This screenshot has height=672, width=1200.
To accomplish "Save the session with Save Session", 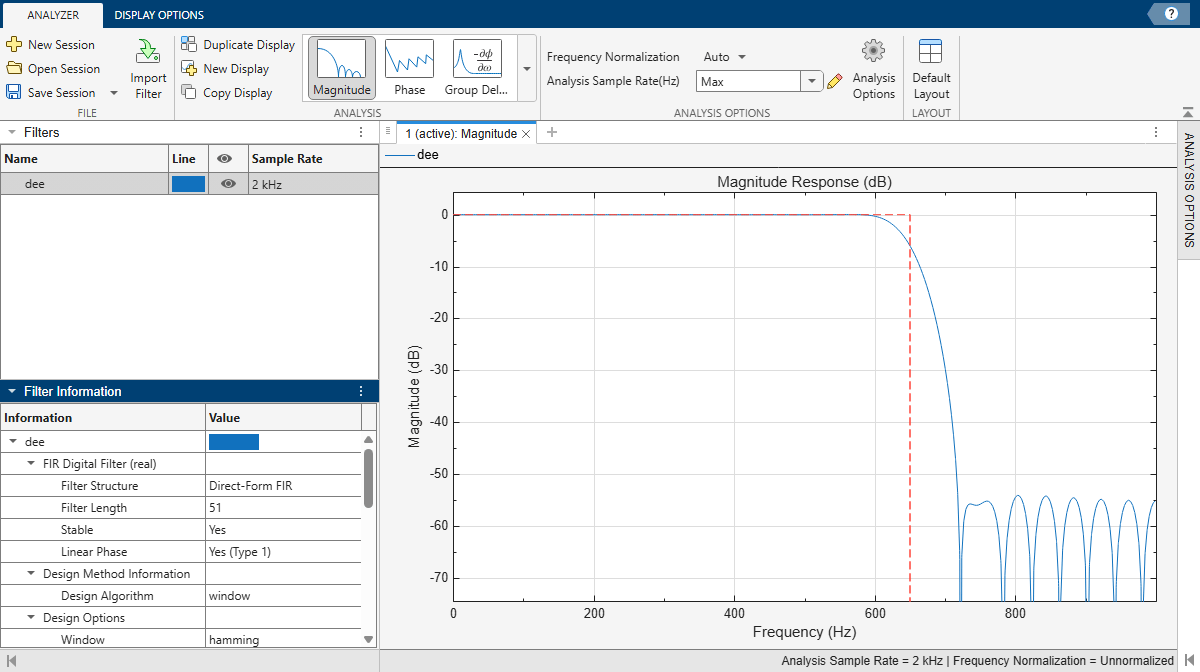I will 51,93.
